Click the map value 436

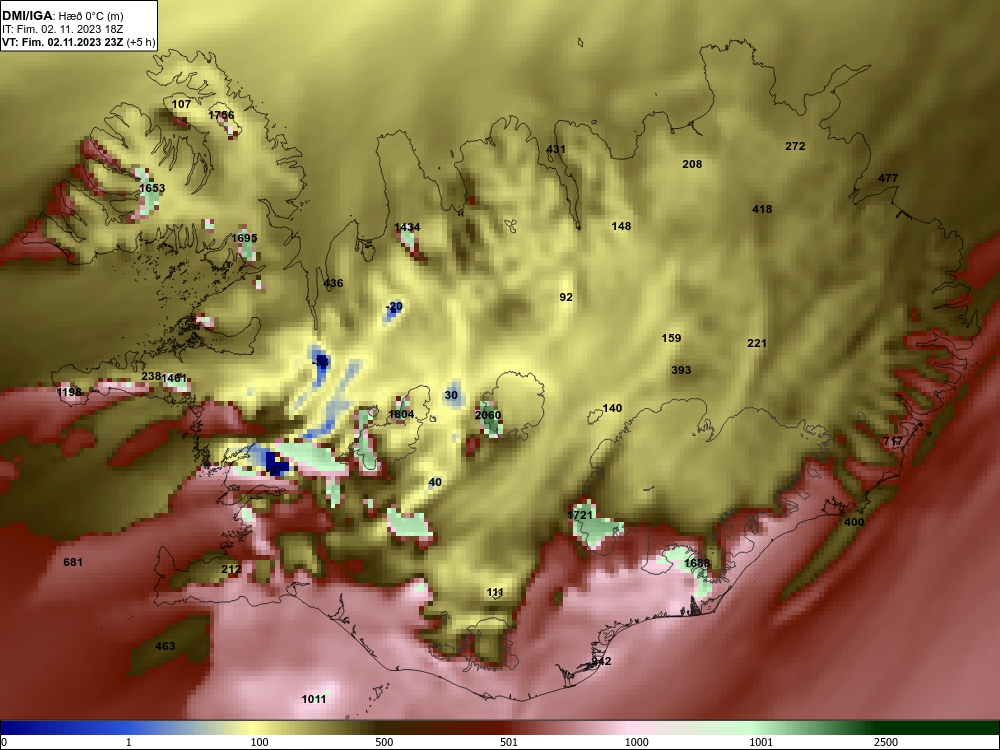pyautogui.click(x=333, y=283)
